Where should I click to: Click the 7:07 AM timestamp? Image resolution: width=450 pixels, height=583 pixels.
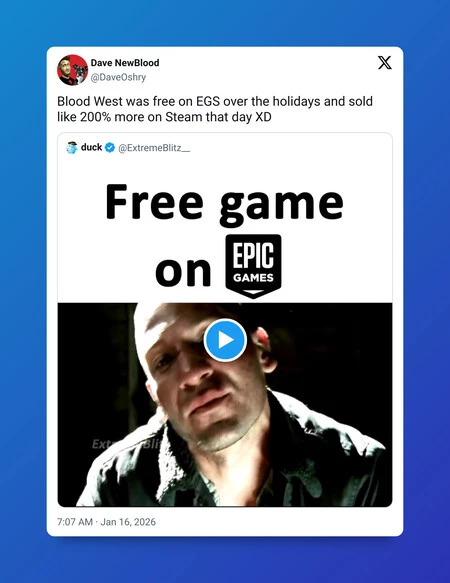tap(75, 522)
